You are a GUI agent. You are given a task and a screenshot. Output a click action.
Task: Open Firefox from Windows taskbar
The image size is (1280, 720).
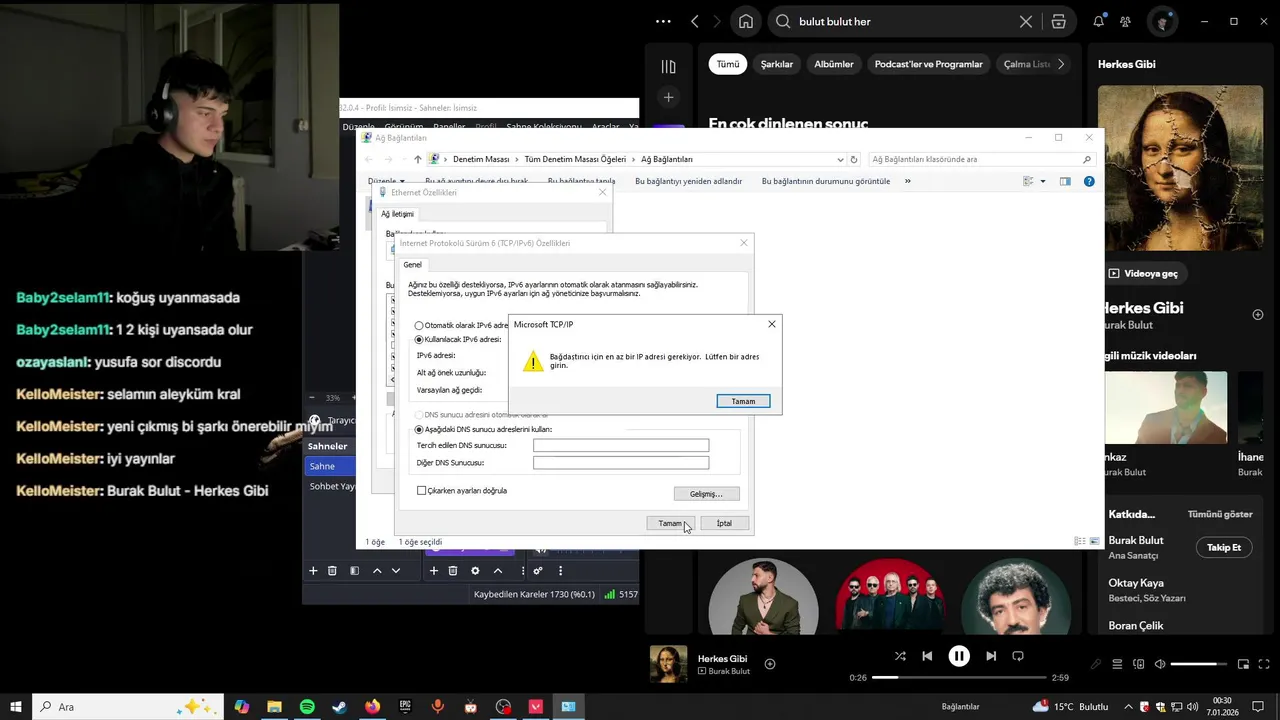[x=372, y=707]
